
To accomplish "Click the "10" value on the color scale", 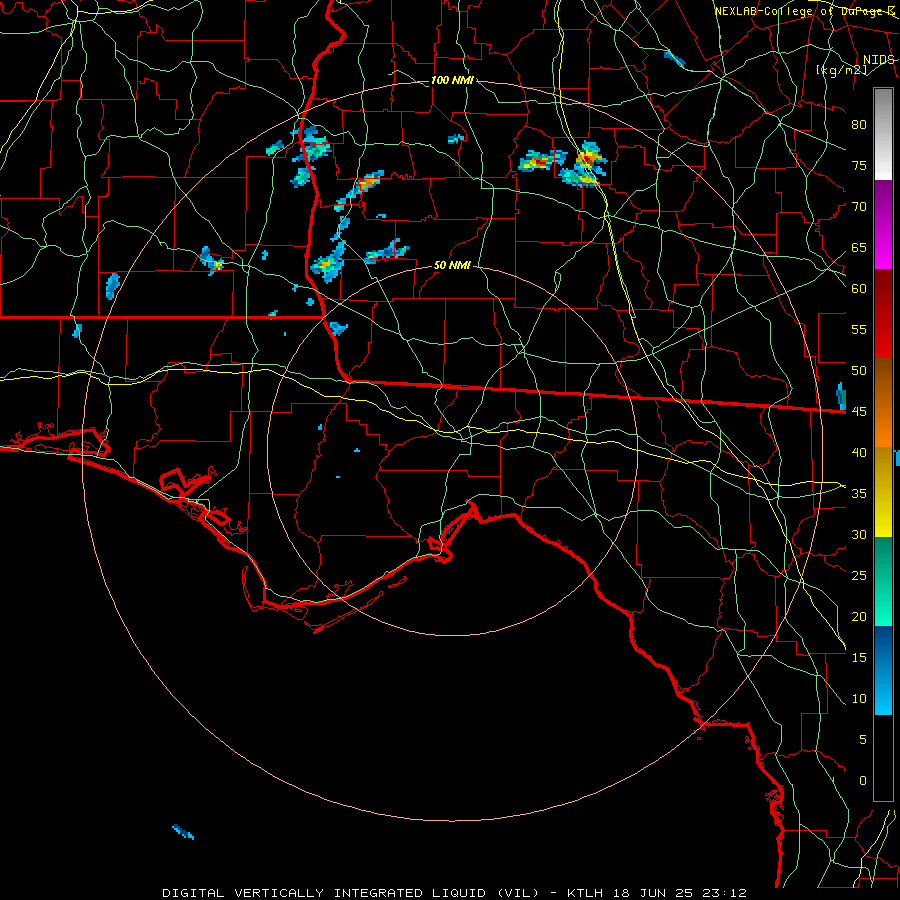I will (859, 699).
